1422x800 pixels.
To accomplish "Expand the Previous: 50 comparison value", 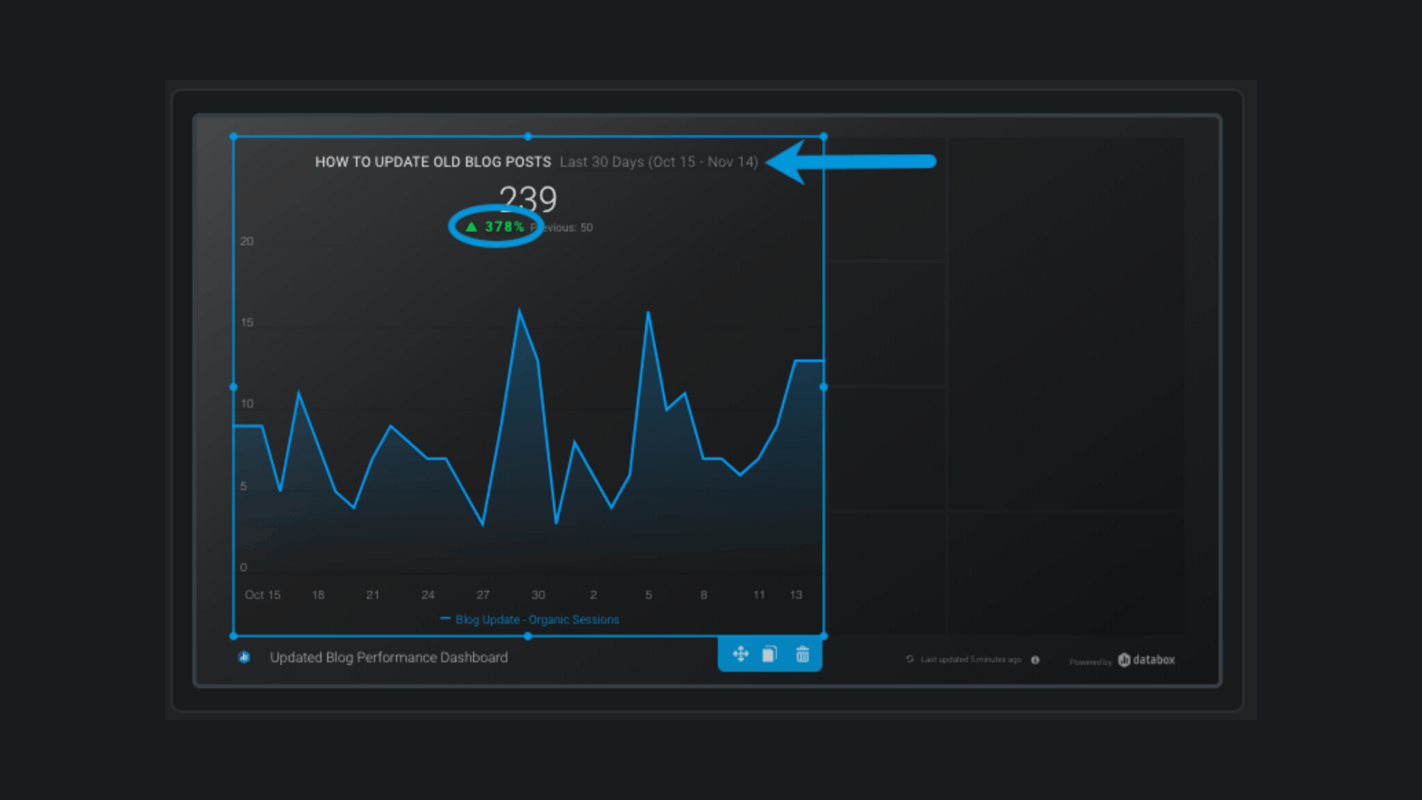I will pos(565,227).
